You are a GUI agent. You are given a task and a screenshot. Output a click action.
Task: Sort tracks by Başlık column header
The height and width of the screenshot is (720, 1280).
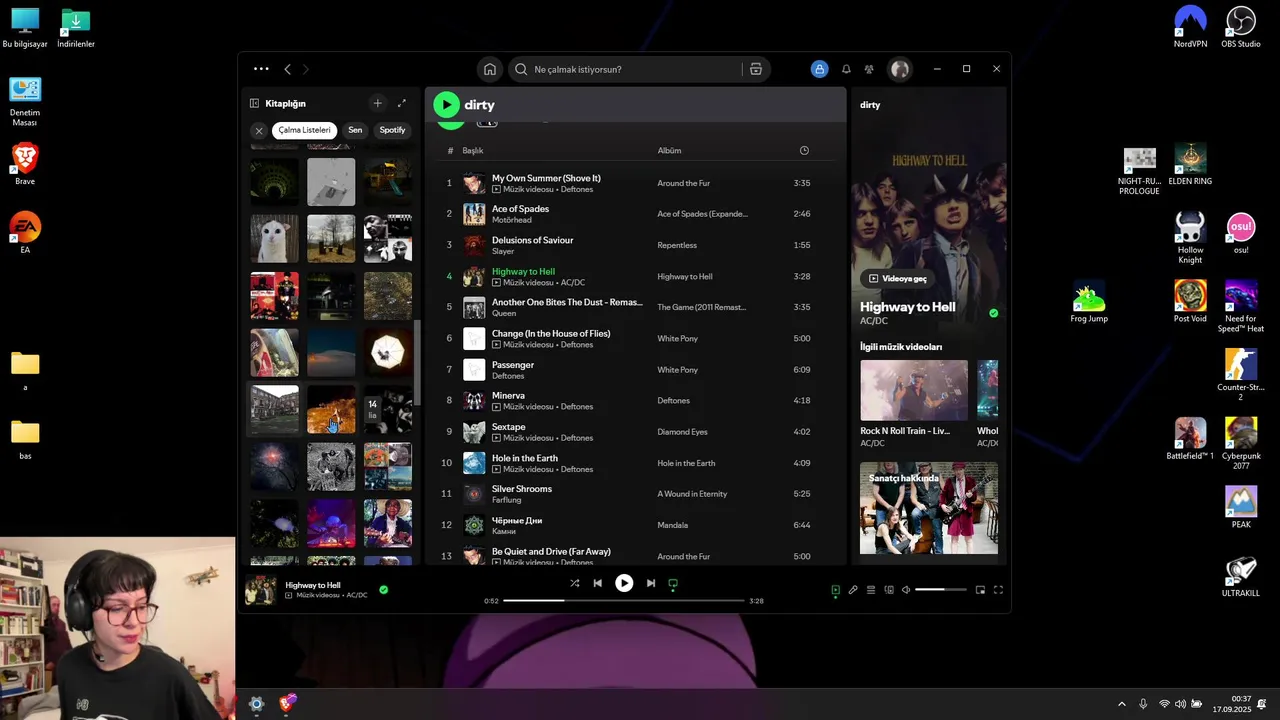pos(473,150)
